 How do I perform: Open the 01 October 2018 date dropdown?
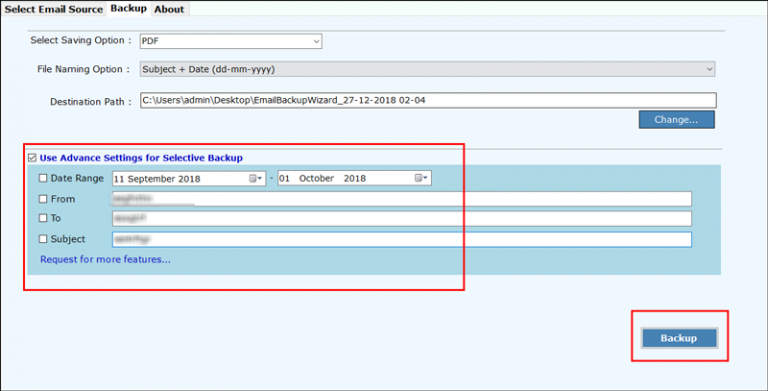tap(355, 178)
